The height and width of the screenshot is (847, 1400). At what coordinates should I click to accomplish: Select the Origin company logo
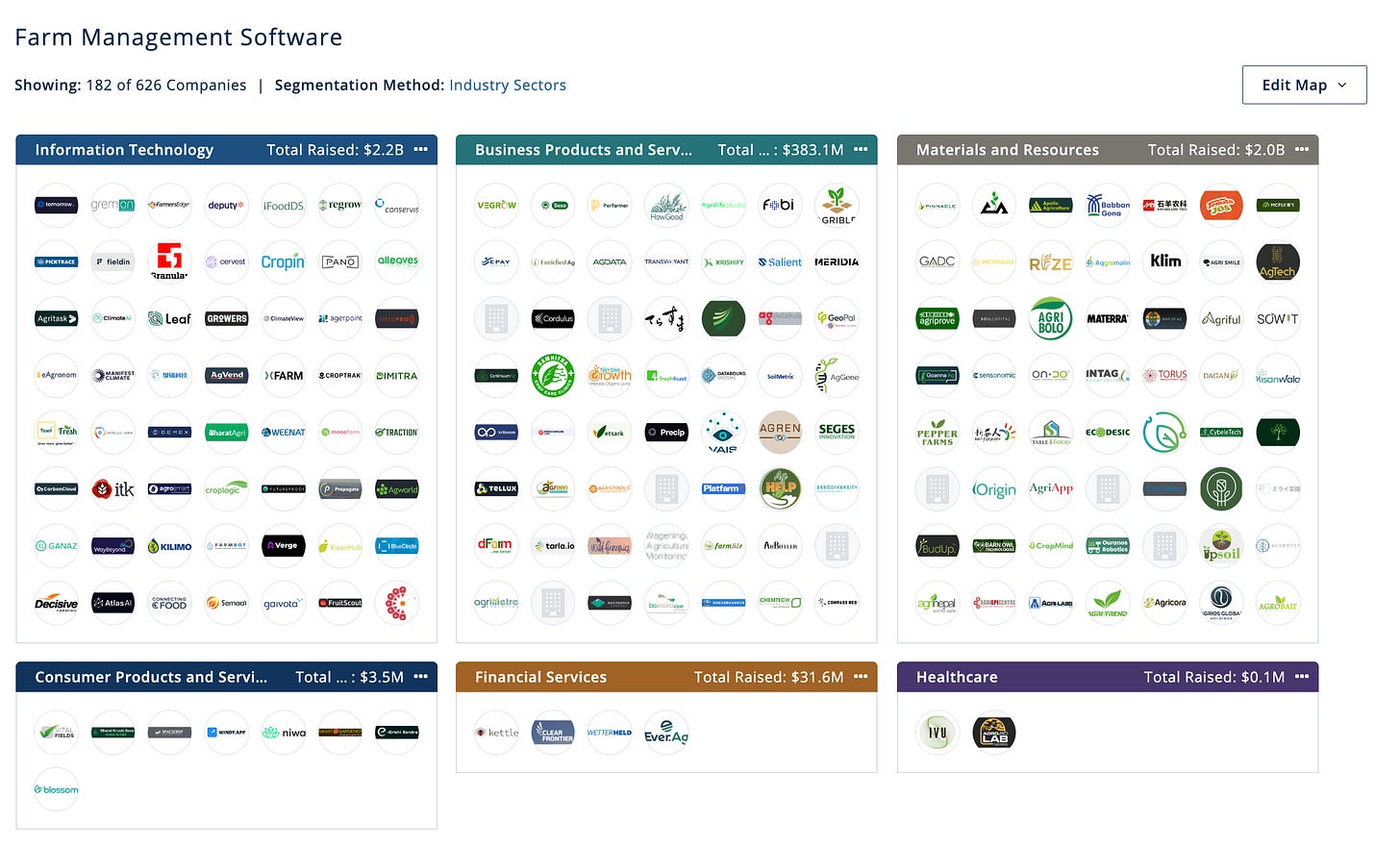point(994,489)
